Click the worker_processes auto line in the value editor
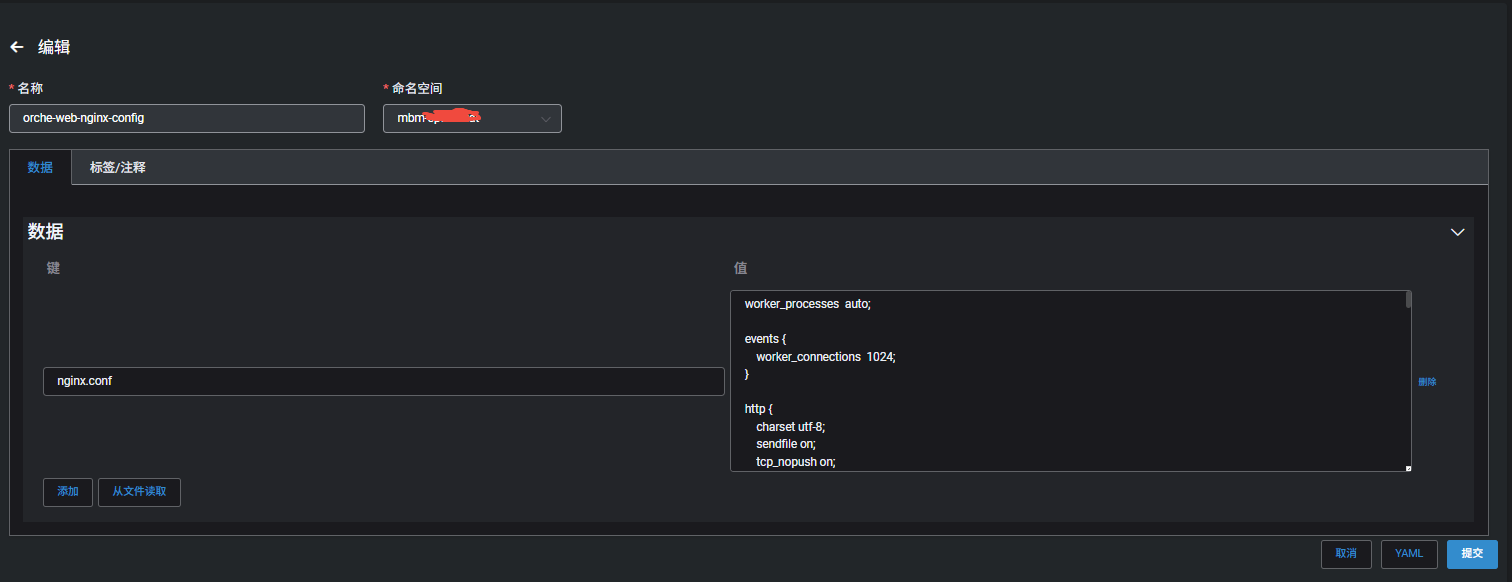The width and height of the screenshot is (1512, 582). point(808,304)
